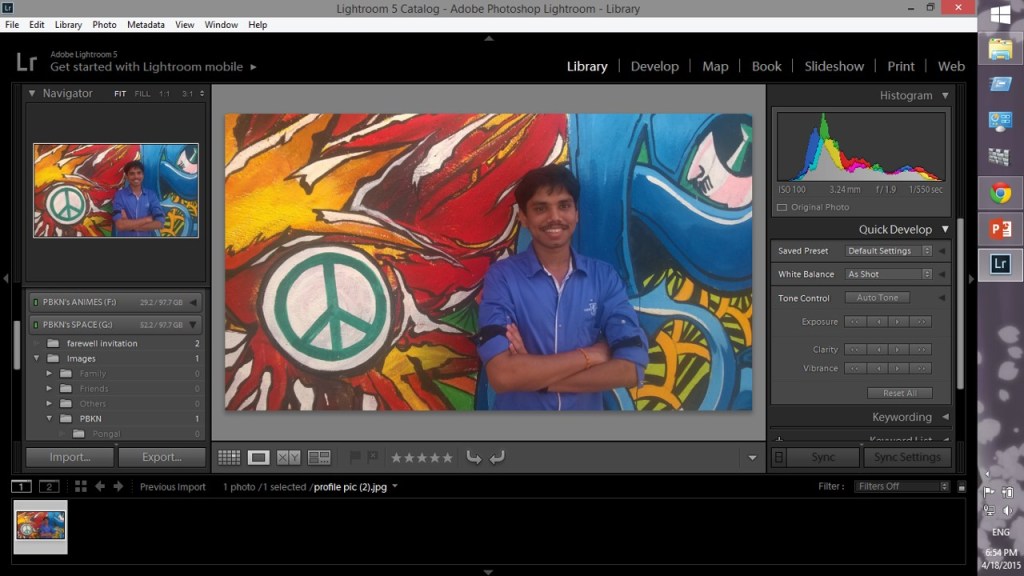Screen dimensions: 1024x576
Task: Open the White Balance dropdown
Action: coord(888,274)
